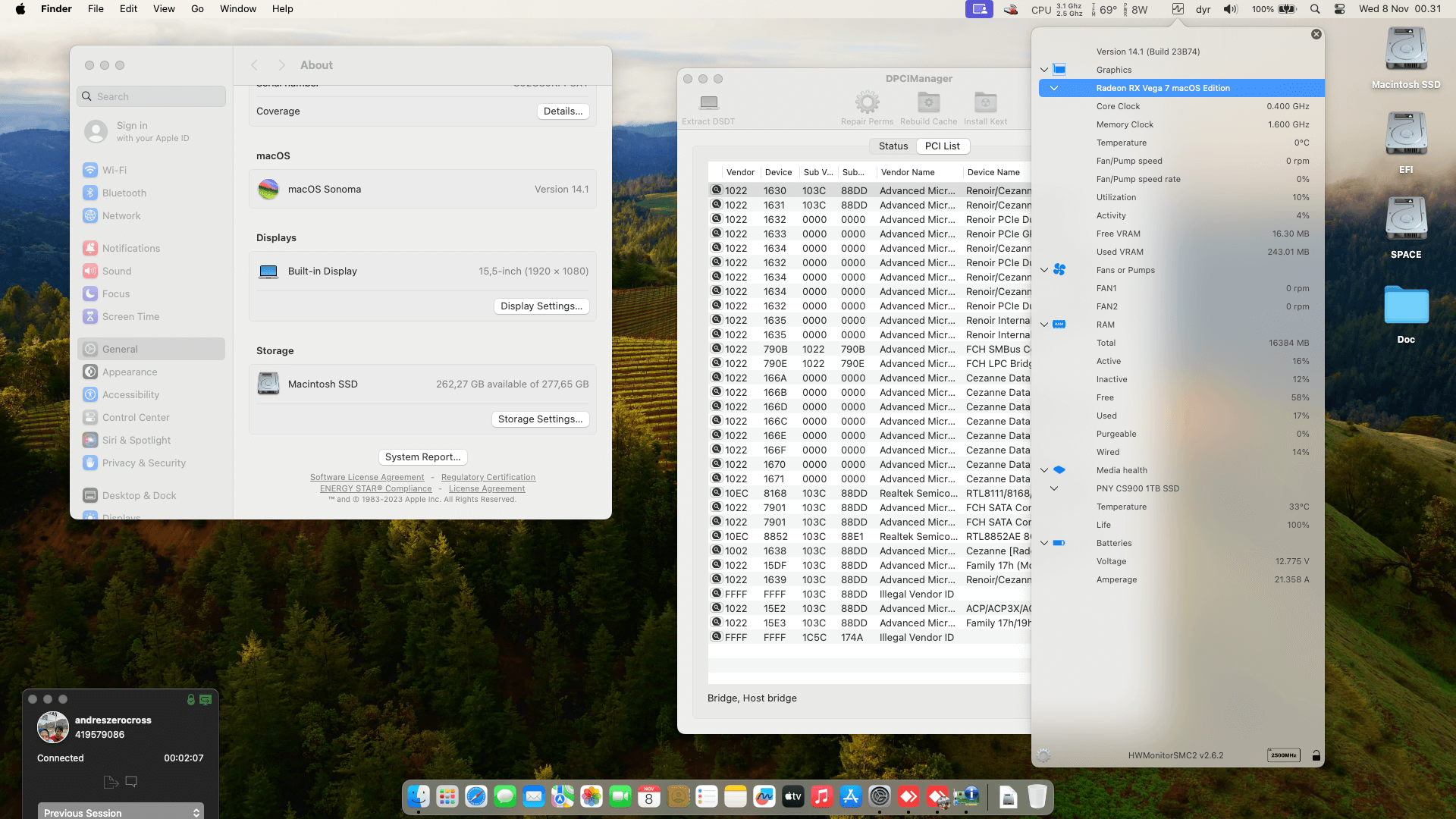
Task: Click the Coverage Details button
Action: click(x=563, y=111)
